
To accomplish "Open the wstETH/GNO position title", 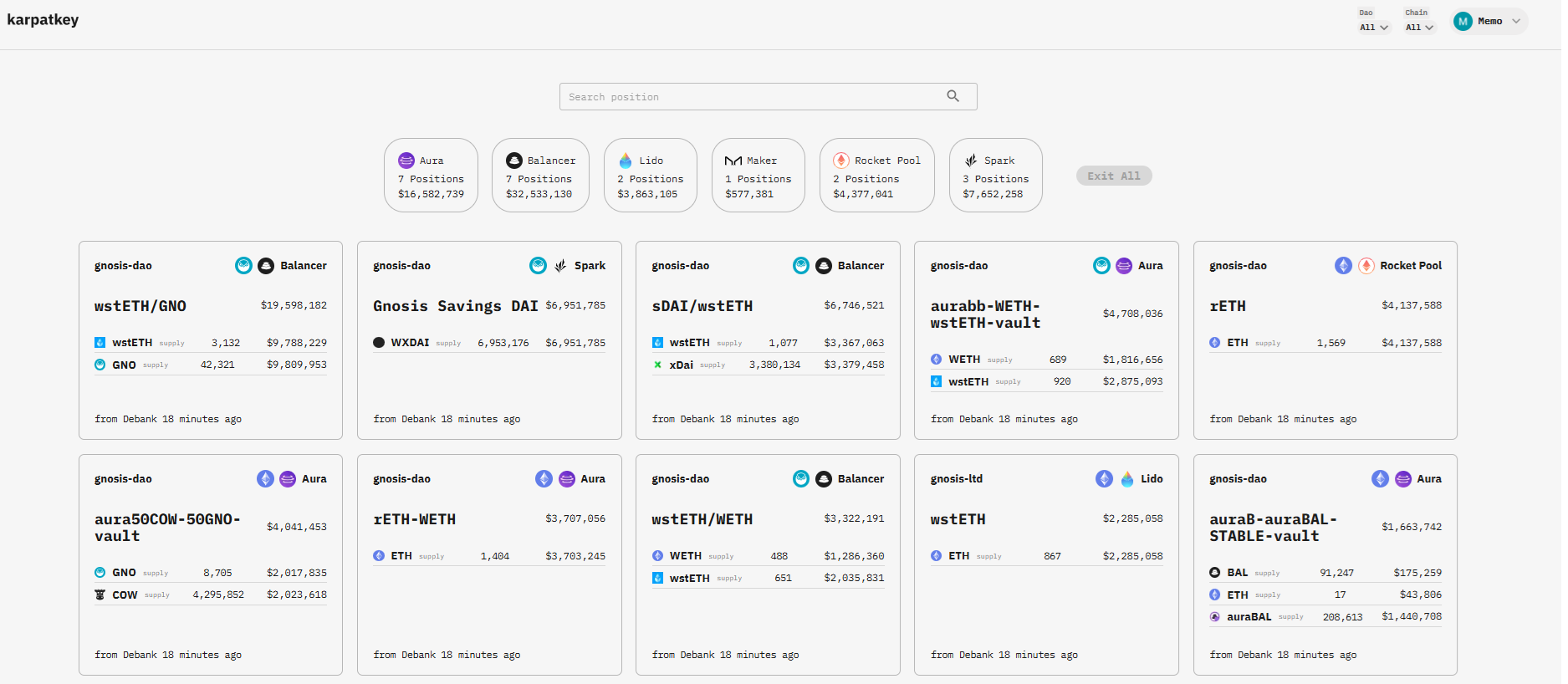I will (140, 306).
